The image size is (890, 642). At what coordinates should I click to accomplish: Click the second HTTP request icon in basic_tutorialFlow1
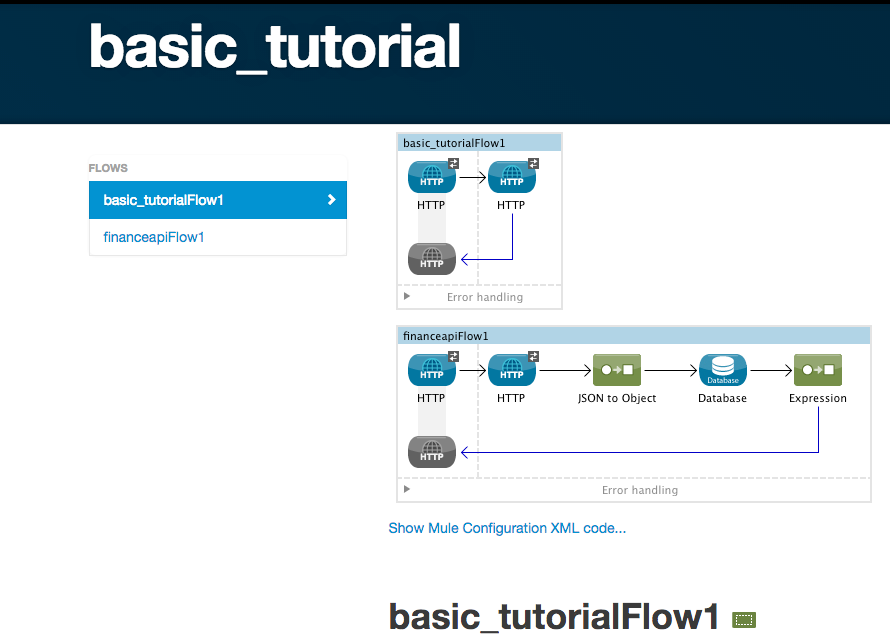(x=512, y=178)
